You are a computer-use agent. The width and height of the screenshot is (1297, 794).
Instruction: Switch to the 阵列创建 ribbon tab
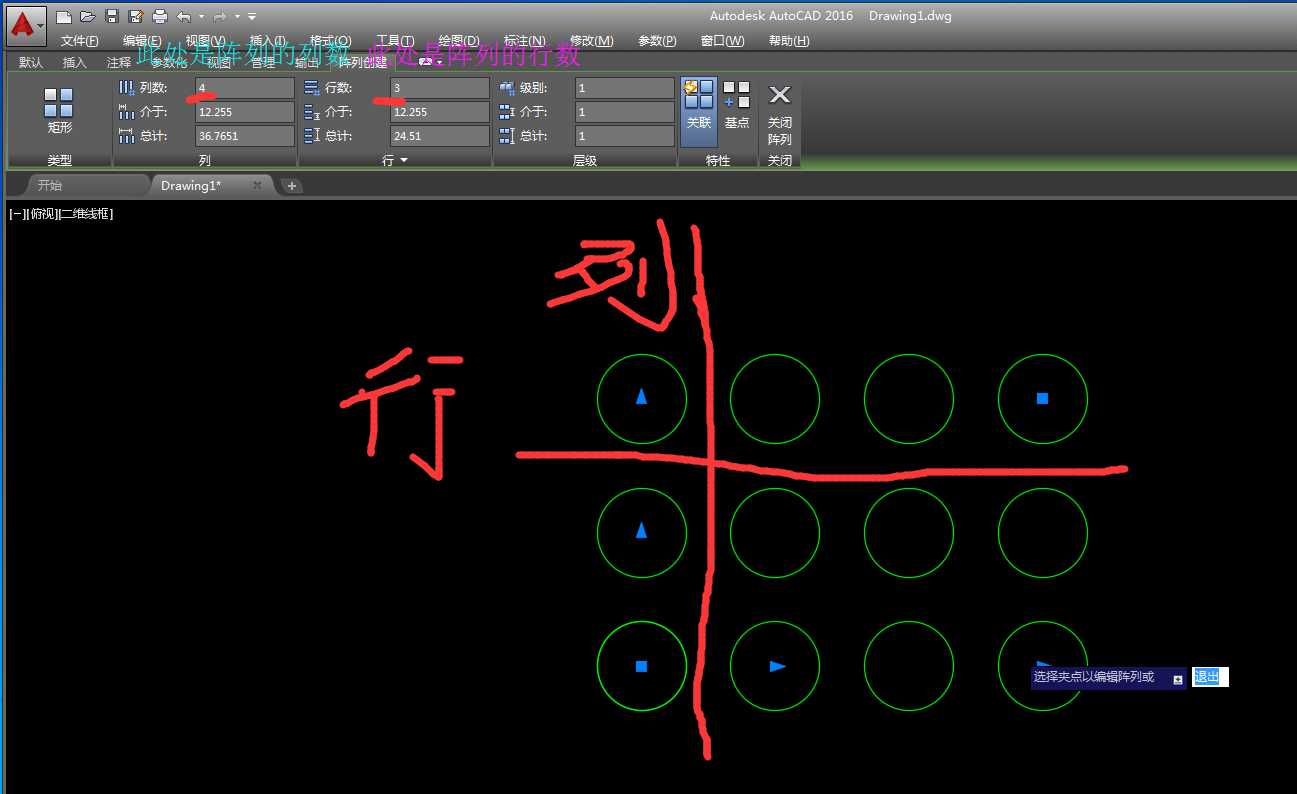(x=363, y=62)
